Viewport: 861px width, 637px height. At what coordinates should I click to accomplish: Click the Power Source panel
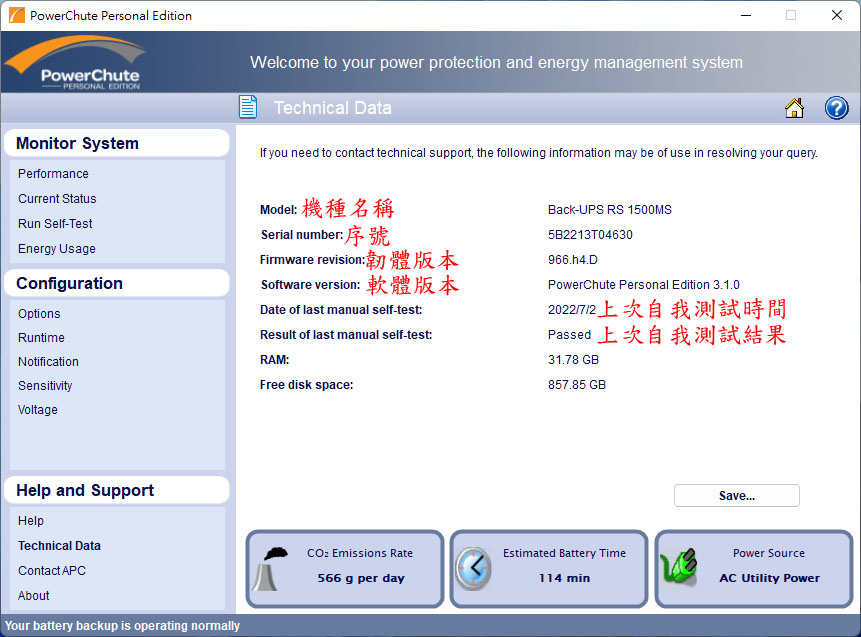[x=754, y=568]
